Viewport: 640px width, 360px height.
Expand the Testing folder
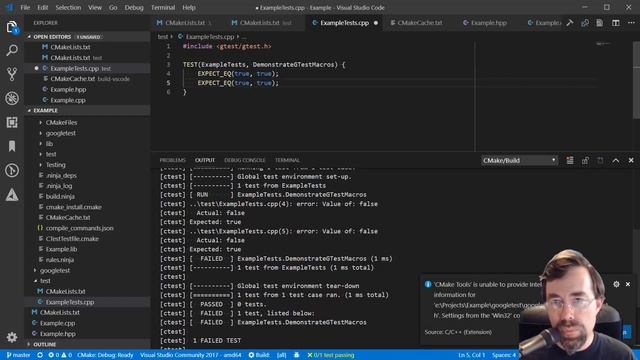(56, 165)
